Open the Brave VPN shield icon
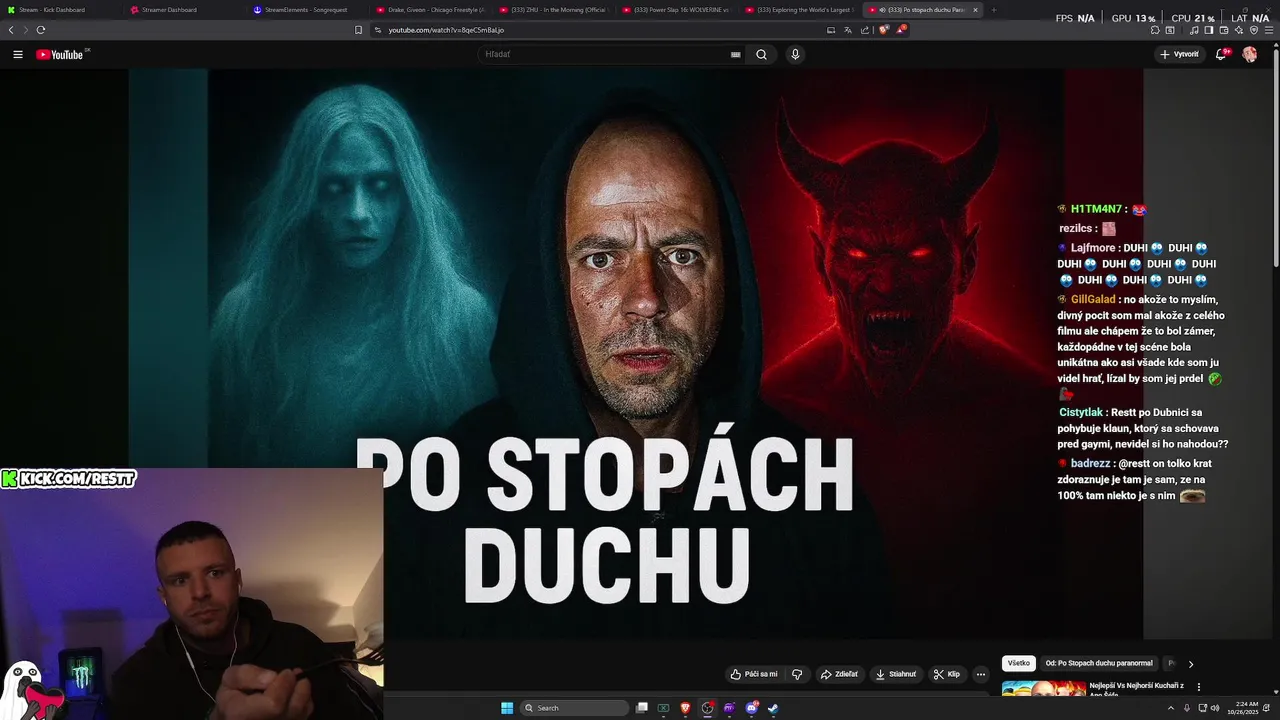1280x720 pixels. tap(1253, 30)
